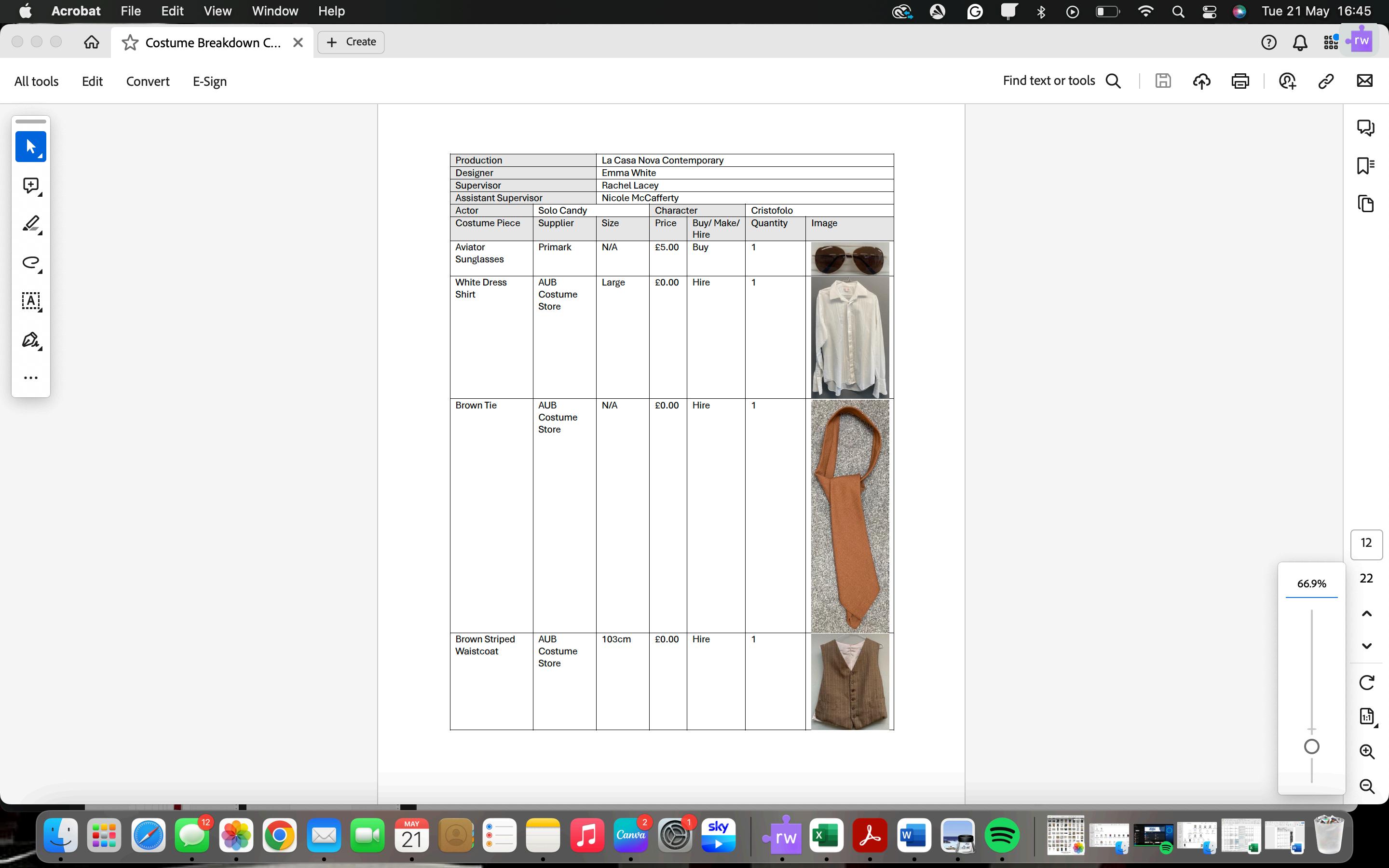
Task: Go to next page chevron
Action: click(x=1367, y=646)
